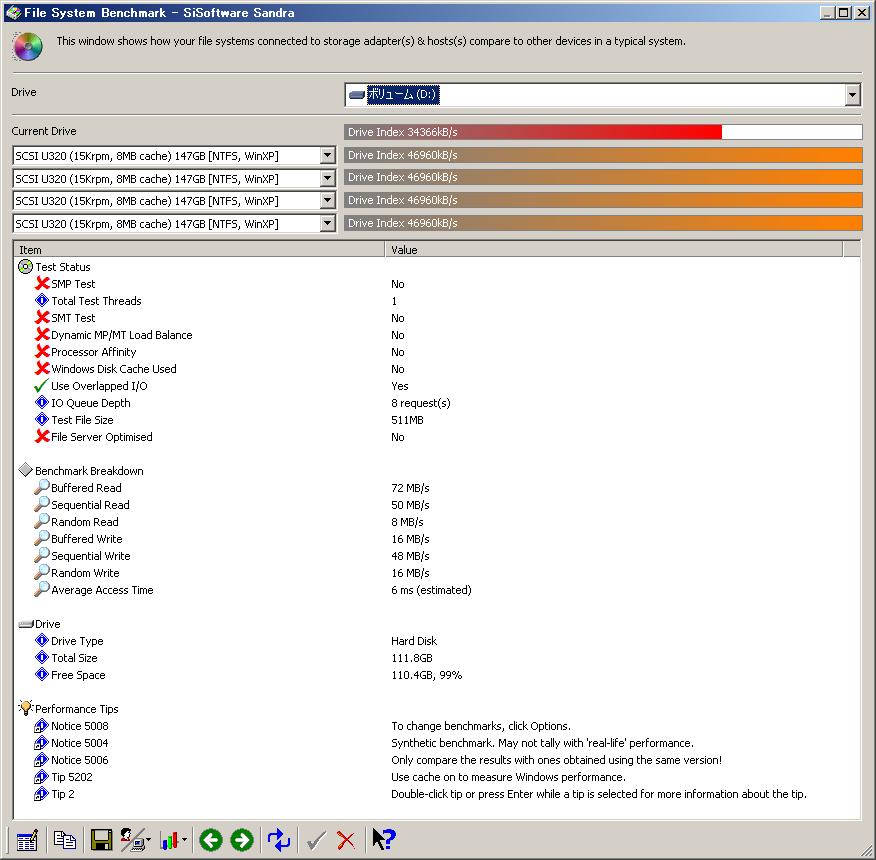Click the first orange Drive Index 46960kB/s bar
Image resolution: width=876 pixels, height=860 pixels.
click(x=603, y=155)
